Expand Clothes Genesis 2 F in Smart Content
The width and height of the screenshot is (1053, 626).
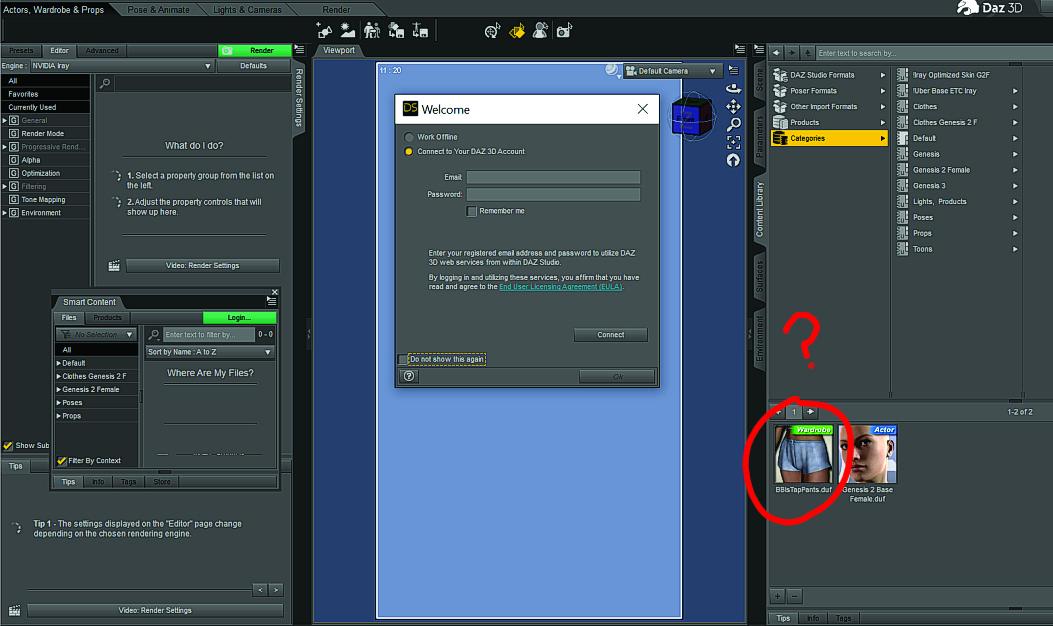point(58,376)
